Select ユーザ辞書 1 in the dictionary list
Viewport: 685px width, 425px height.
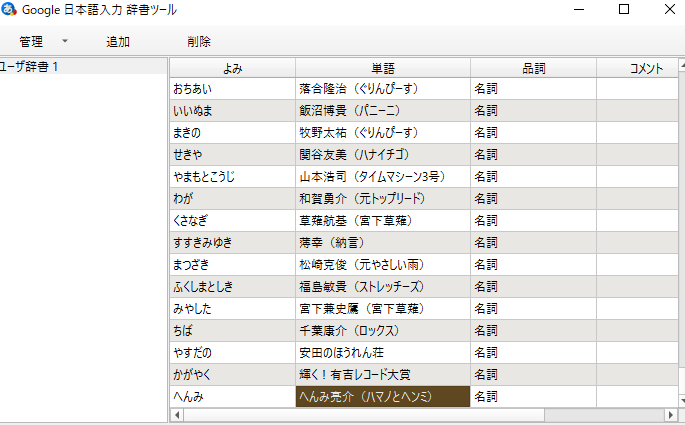coord(83,66)
